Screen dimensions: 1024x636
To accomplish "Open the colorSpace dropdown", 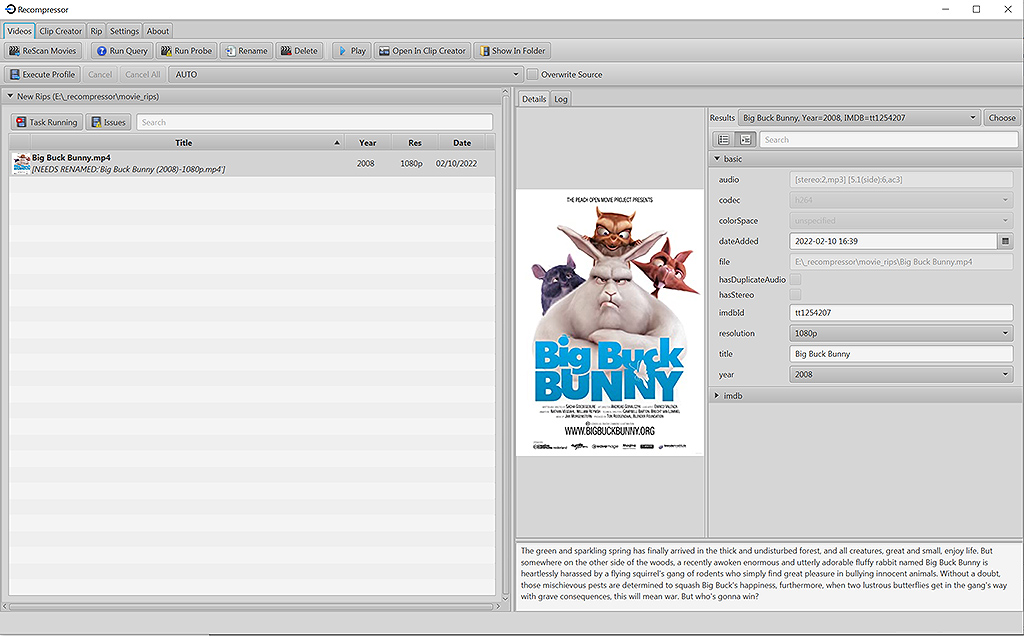I will coord(901,221).
